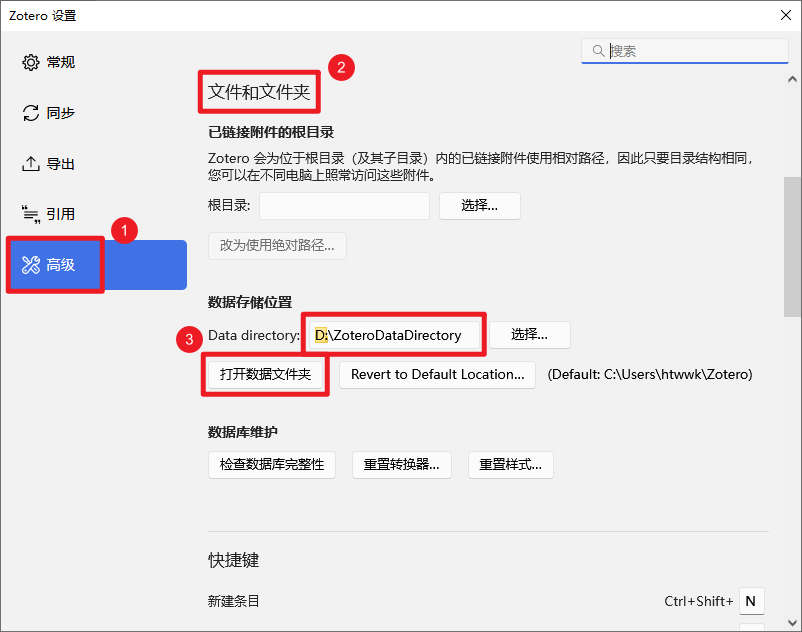
Task: Click the 搜索 search box
Action: [x=690, y=50]
